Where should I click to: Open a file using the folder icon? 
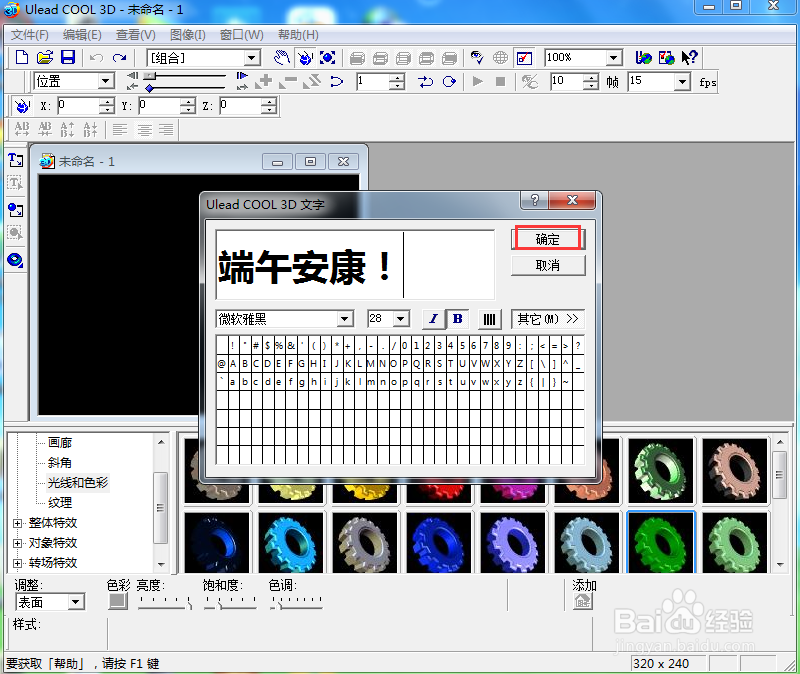click(x=45, y=57)
